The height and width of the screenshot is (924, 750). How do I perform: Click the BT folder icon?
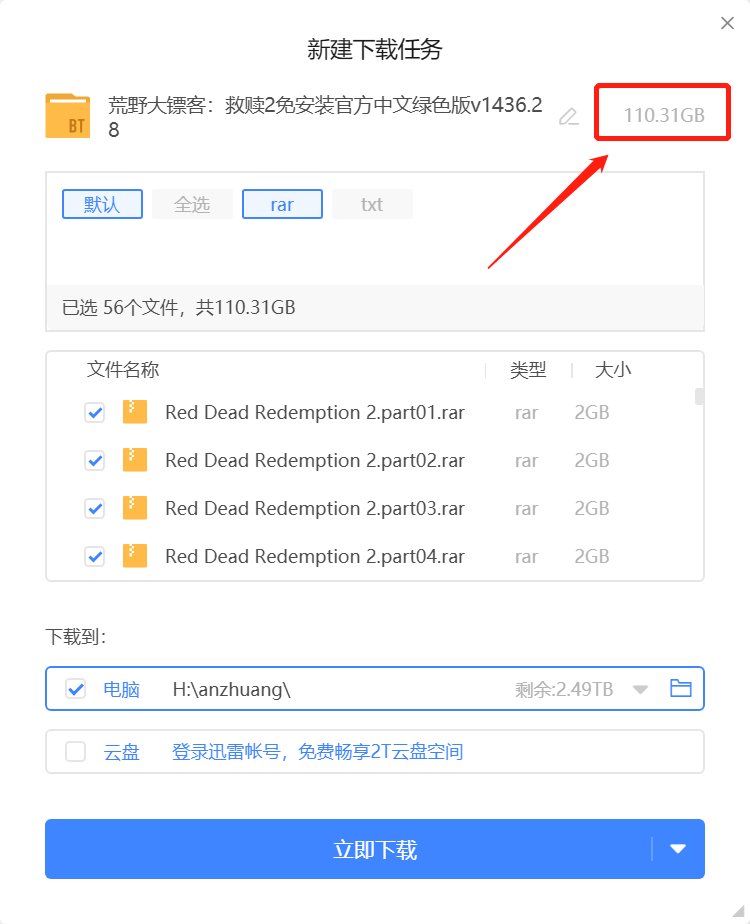[x=68, y=116]
